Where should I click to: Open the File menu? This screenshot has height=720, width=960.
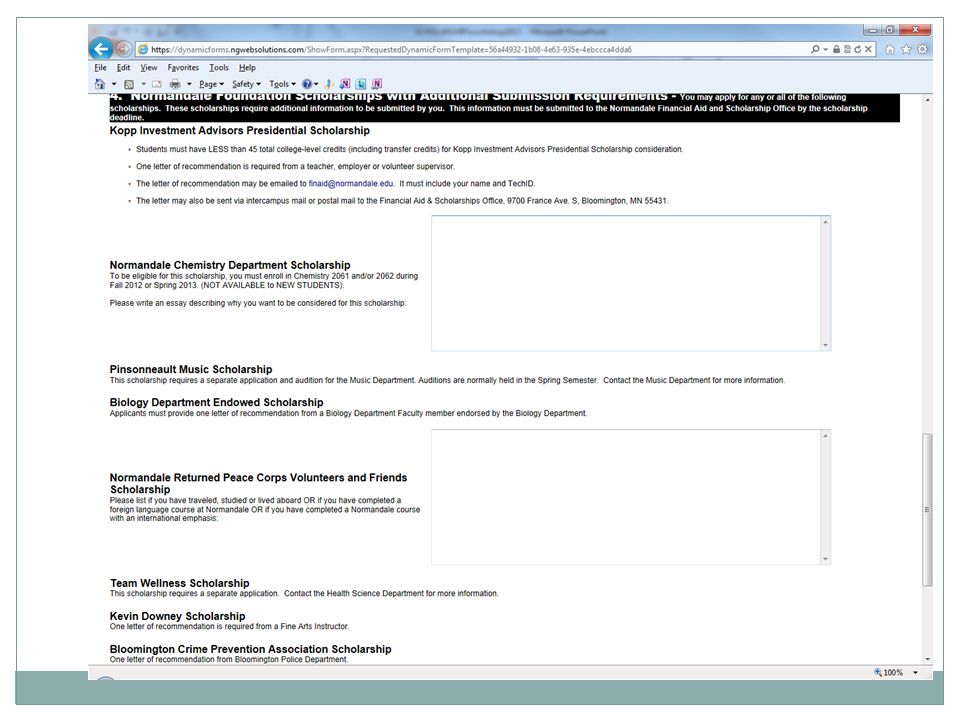(x=100, y=67)
